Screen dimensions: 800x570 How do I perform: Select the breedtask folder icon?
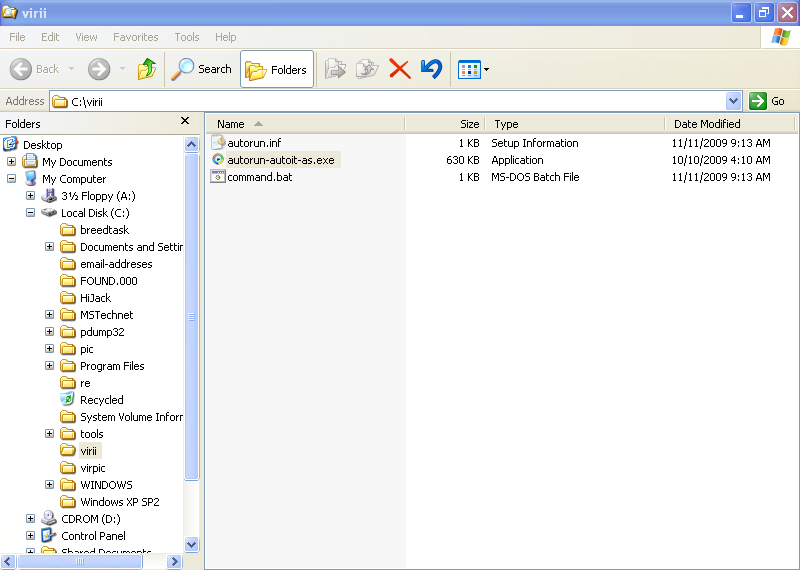coord(68,230)
